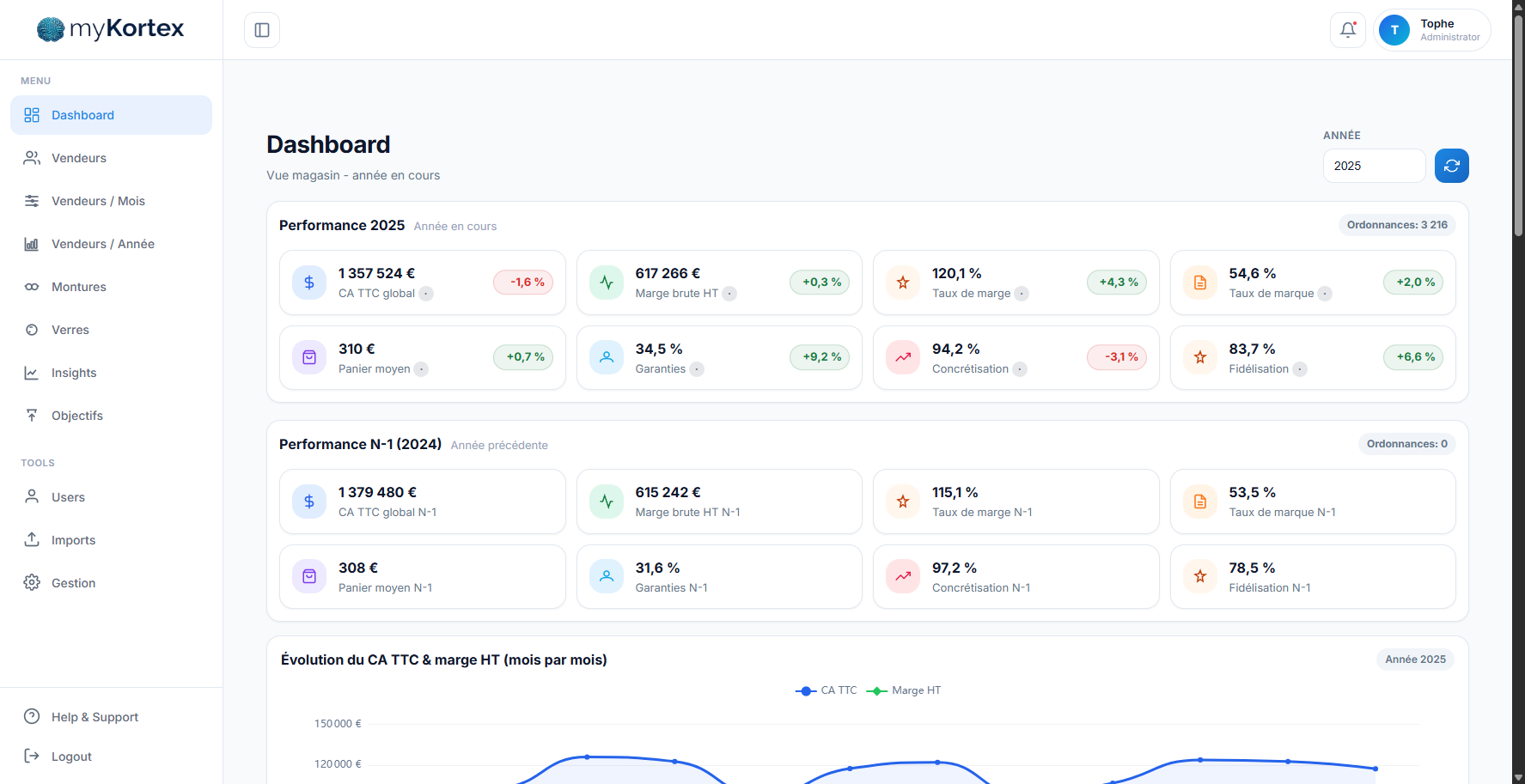Click the notification bell icon
Image resolution: width=1525 pixels, height=784 pixels.
coord(1347,29)
